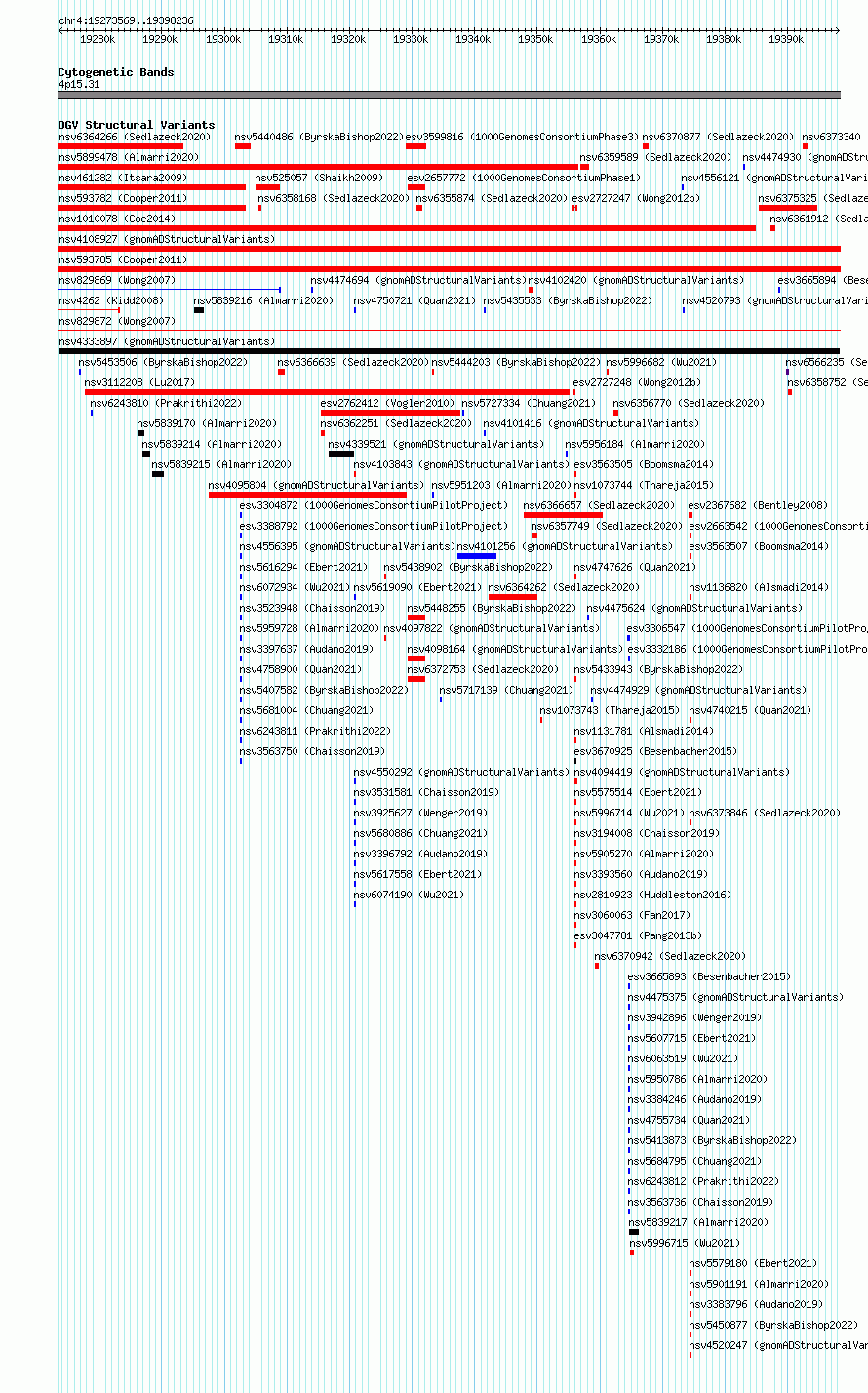This screenshot has height=1393, width=868.
Task: Open nsv3942896 (Wenger2019) label
Action: click(x=695, y=1017)
